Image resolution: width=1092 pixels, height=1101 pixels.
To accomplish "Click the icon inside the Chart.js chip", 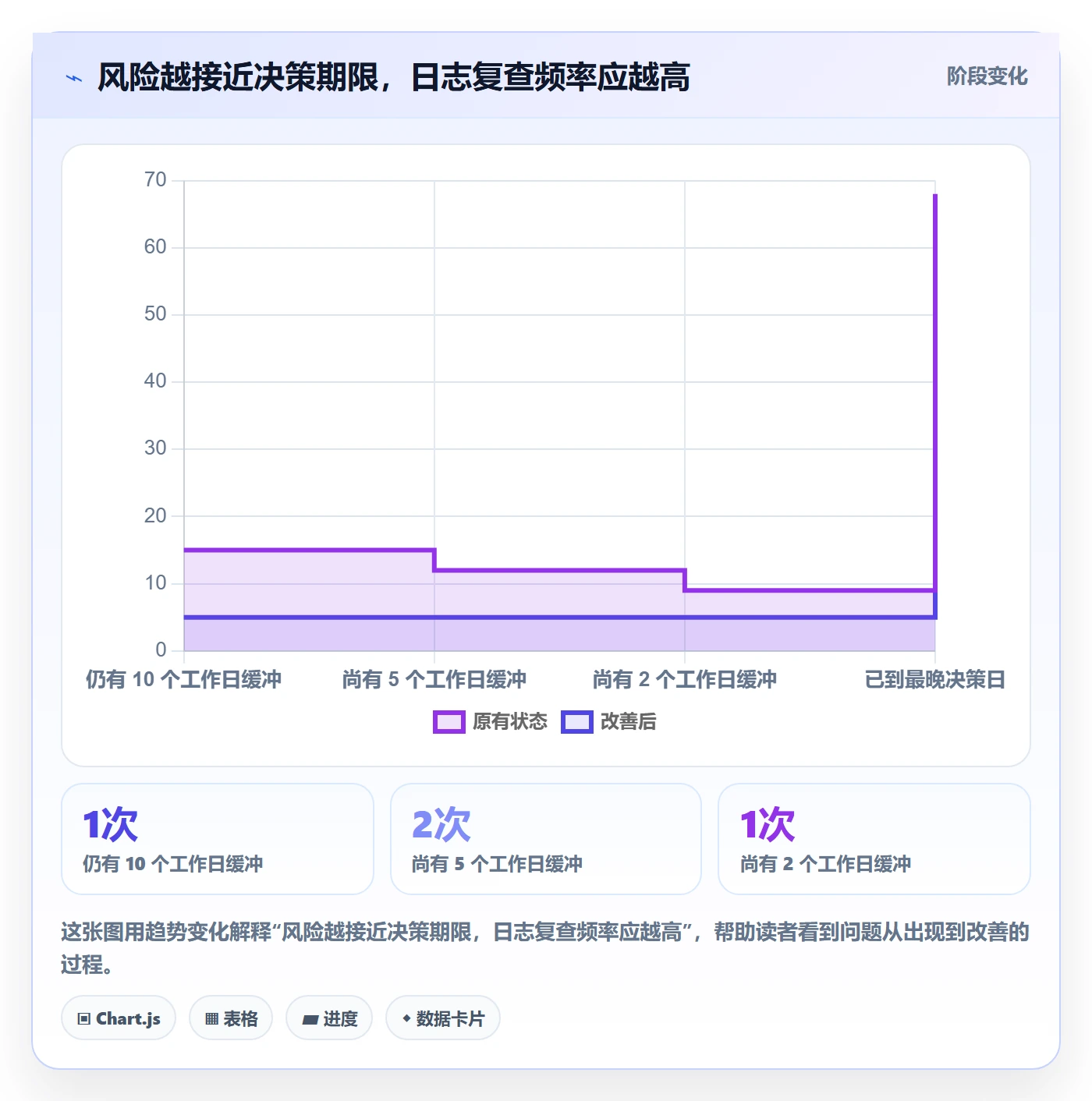I will (84, 1019).
